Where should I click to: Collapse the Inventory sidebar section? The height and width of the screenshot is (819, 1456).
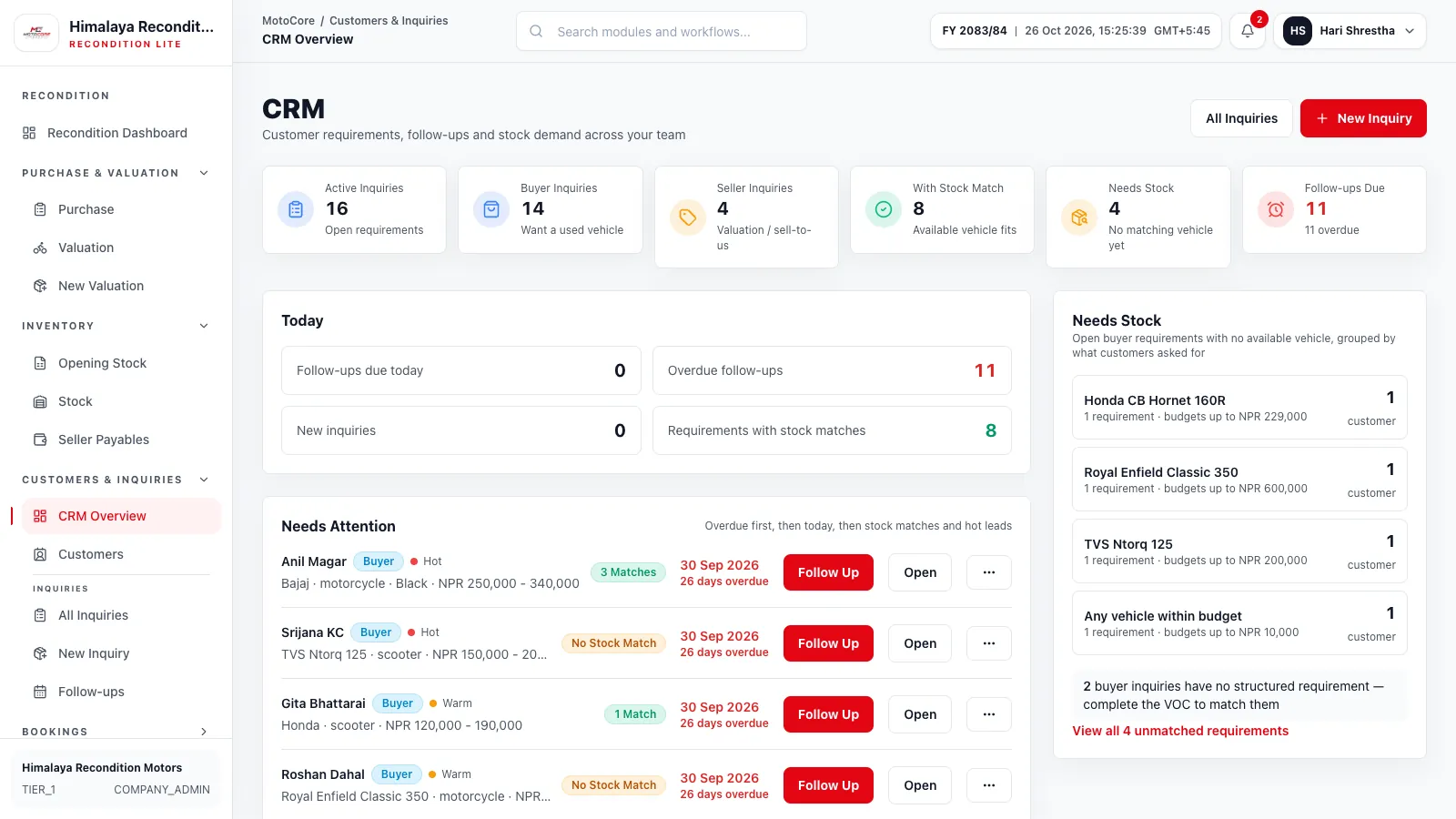204,326
